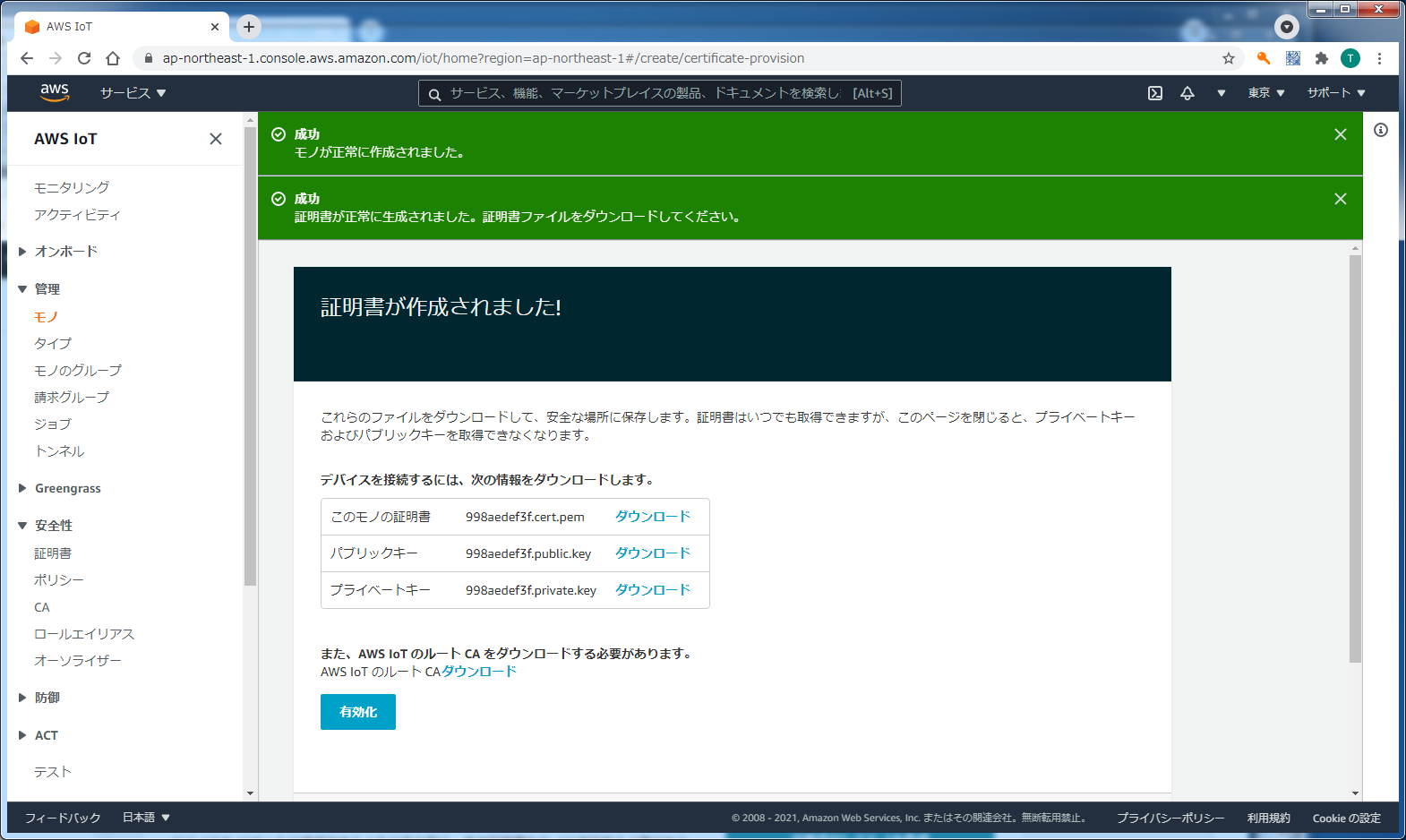Viewport: 1406px width, 840px height.
Task: Open the Chrome three-dot menu
Action: tap(1379, 58)
